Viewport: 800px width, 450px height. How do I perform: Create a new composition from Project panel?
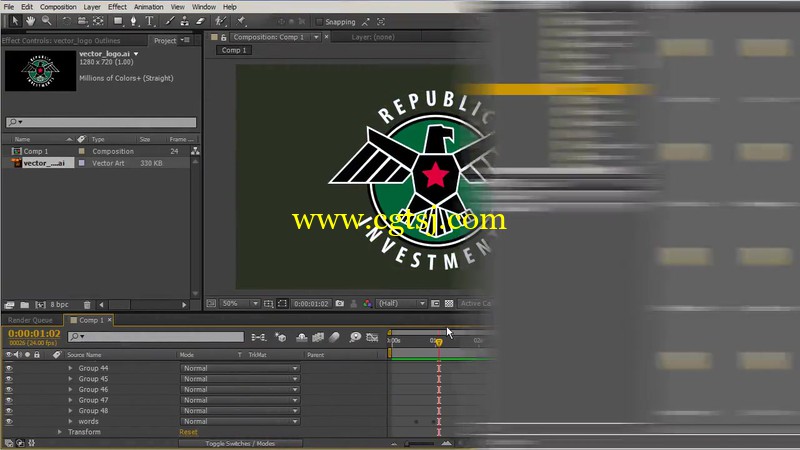(x=40, y=305)
